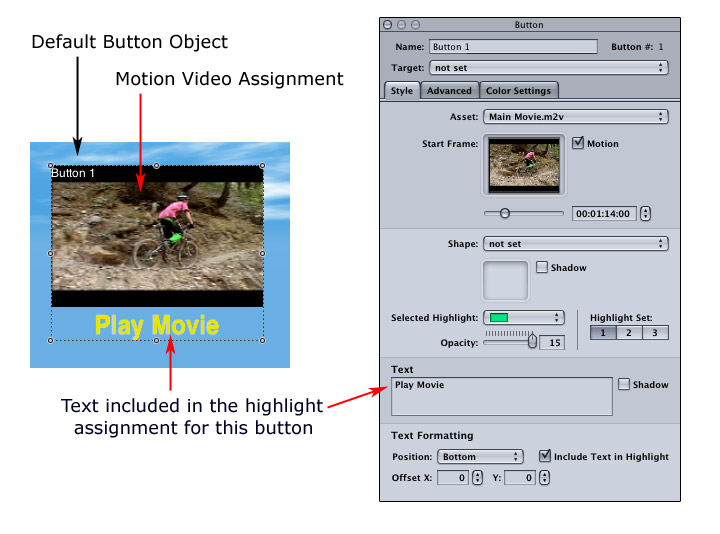Enable Shadow checkbox beside the Text field

tap(624, 384)
